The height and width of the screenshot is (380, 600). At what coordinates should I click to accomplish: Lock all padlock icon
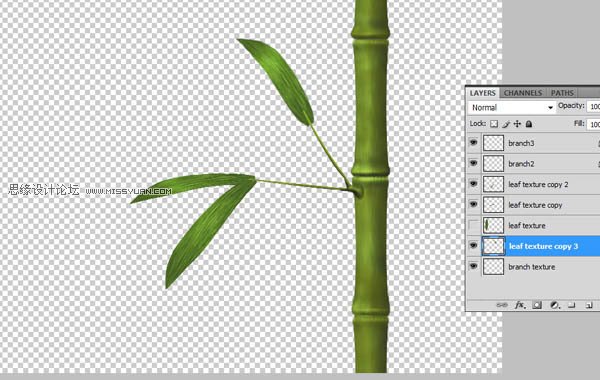(x=529, y=124)
